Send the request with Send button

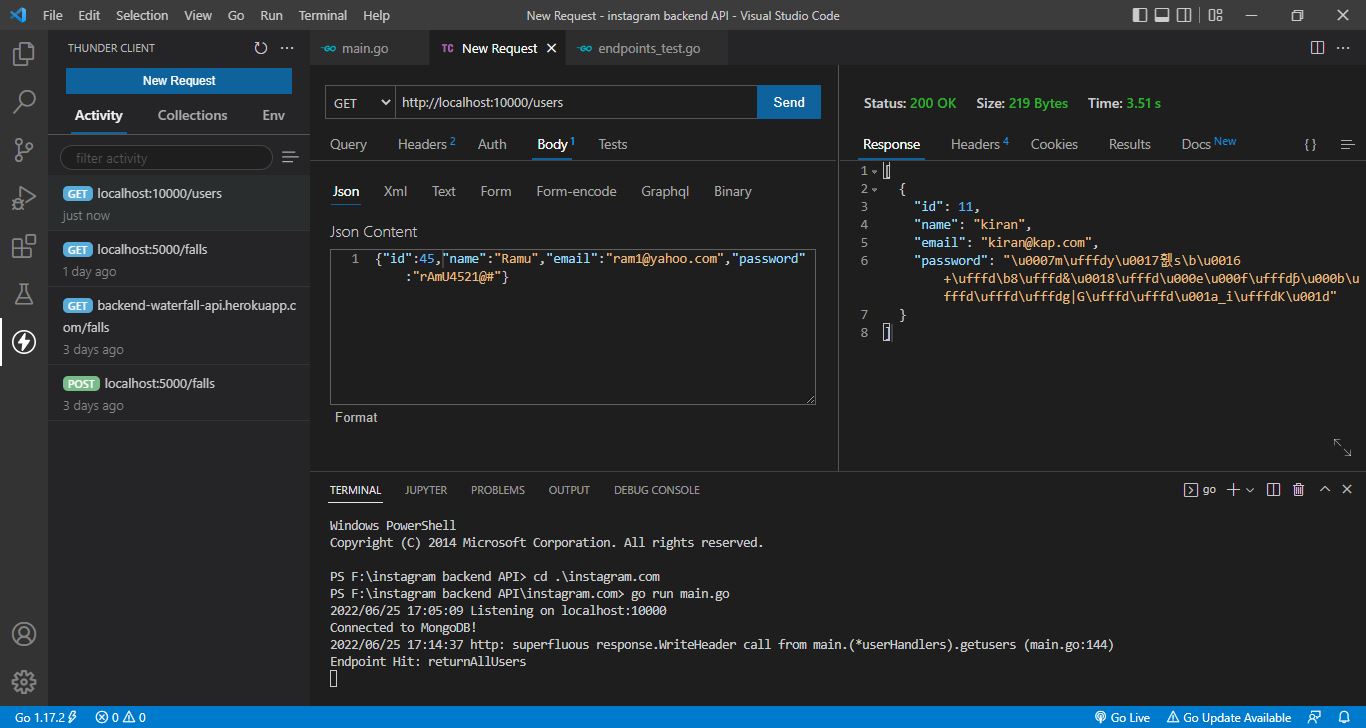pyautogui.click(x=789, y=102)
